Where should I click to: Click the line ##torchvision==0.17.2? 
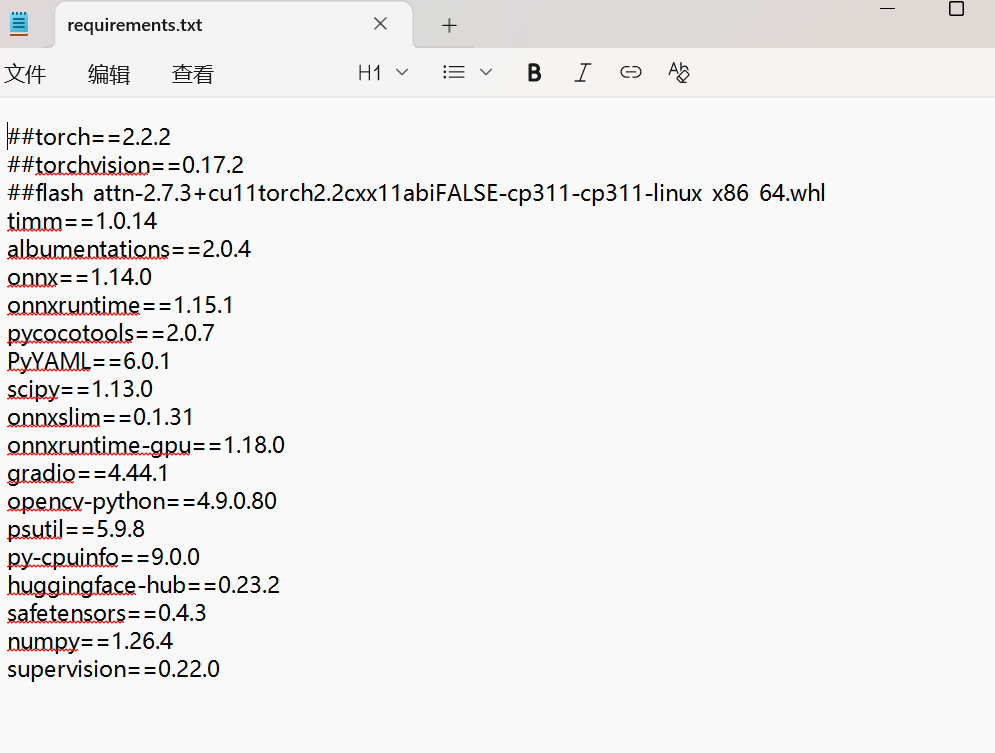(x=126, y=165)
